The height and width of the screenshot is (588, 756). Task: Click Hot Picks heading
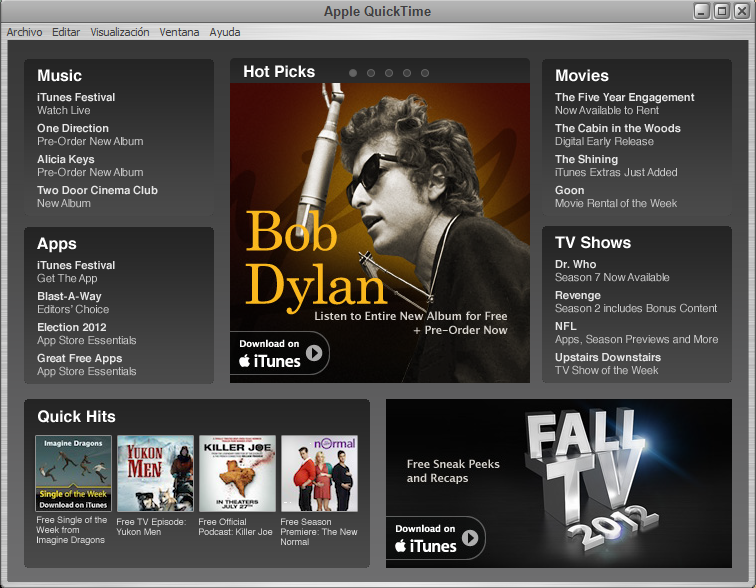279,71
